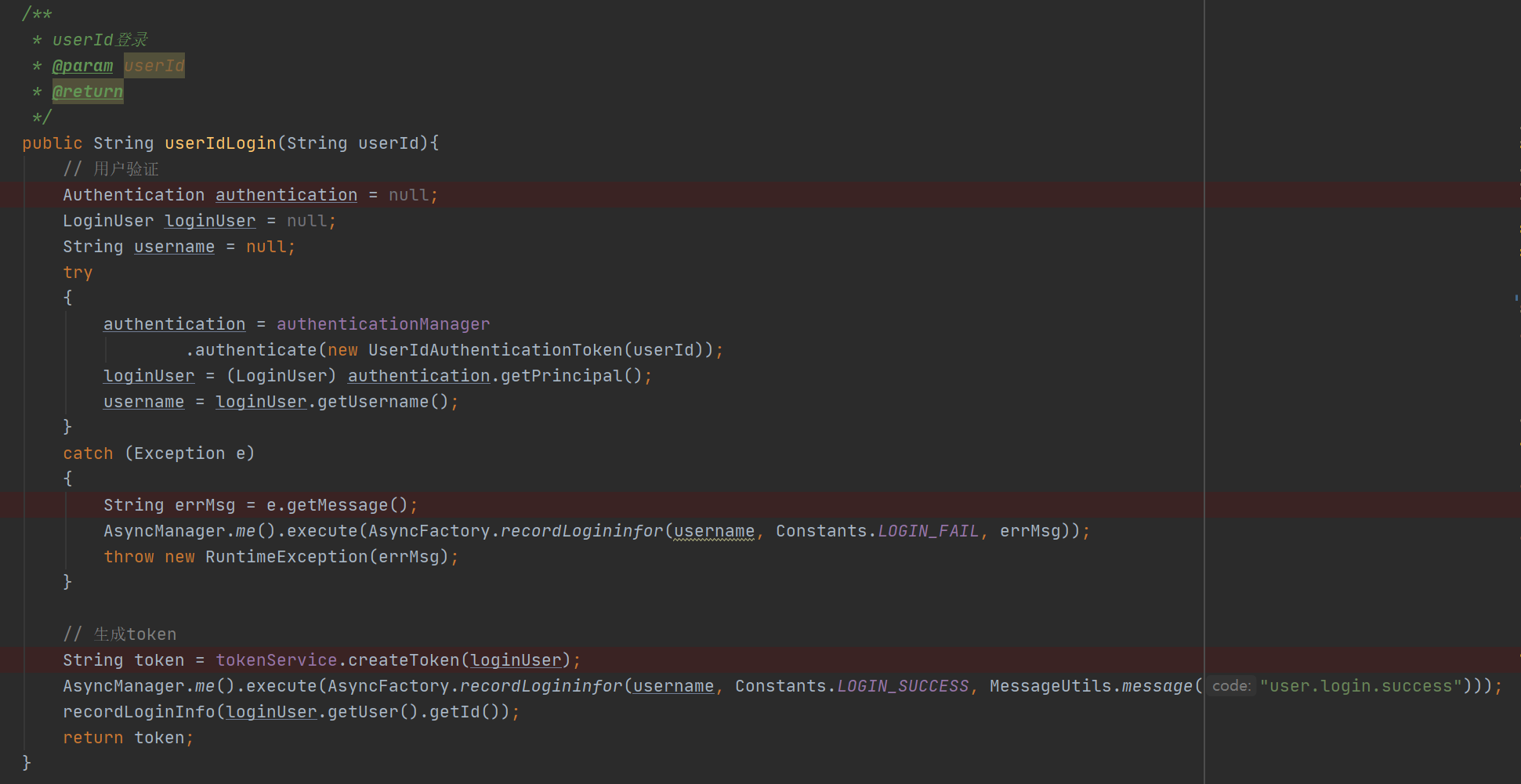The width and height of the screenshot is (1521, 784).
Task: Click the inline 'code:' parameter hint
Action: 1230,685
